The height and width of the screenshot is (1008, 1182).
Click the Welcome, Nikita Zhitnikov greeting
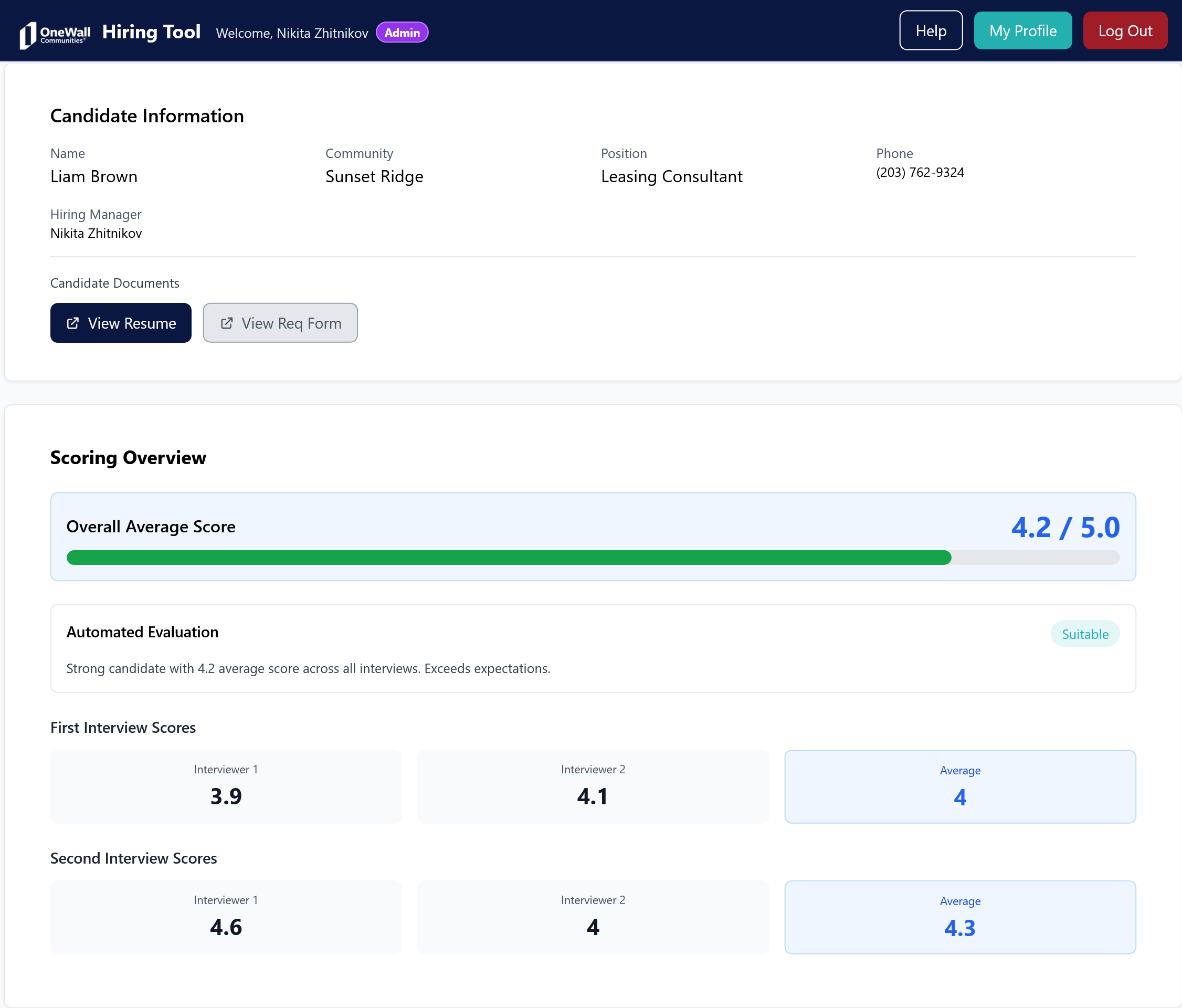292,33
